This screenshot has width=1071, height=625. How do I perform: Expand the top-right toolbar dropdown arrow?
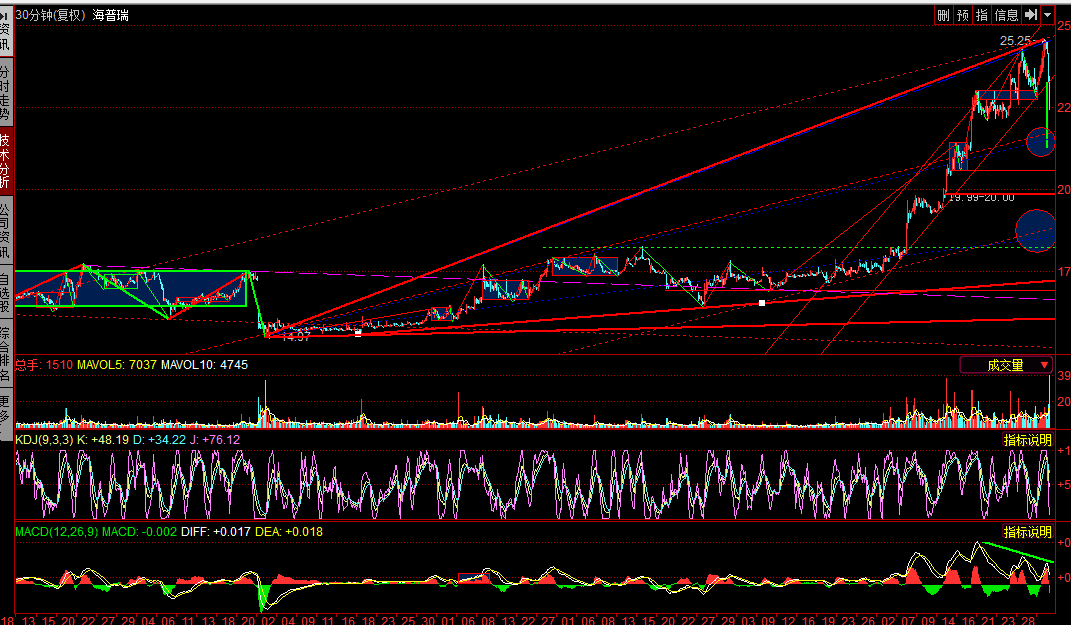[1047, 15]
